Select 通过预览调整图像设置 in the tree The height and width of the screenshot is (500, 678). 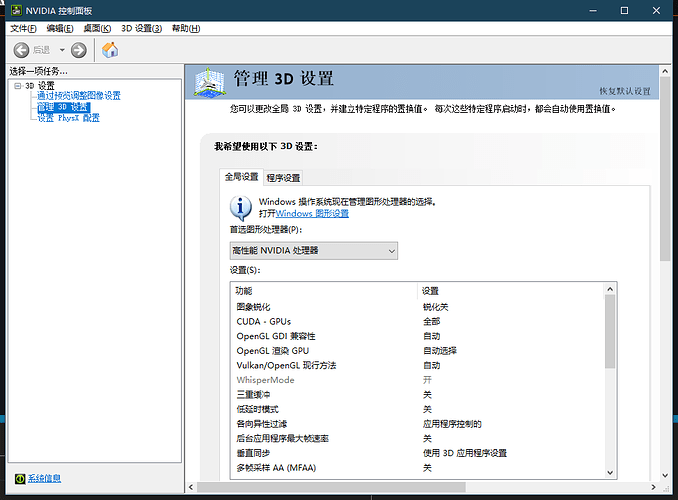pos(79,96)
